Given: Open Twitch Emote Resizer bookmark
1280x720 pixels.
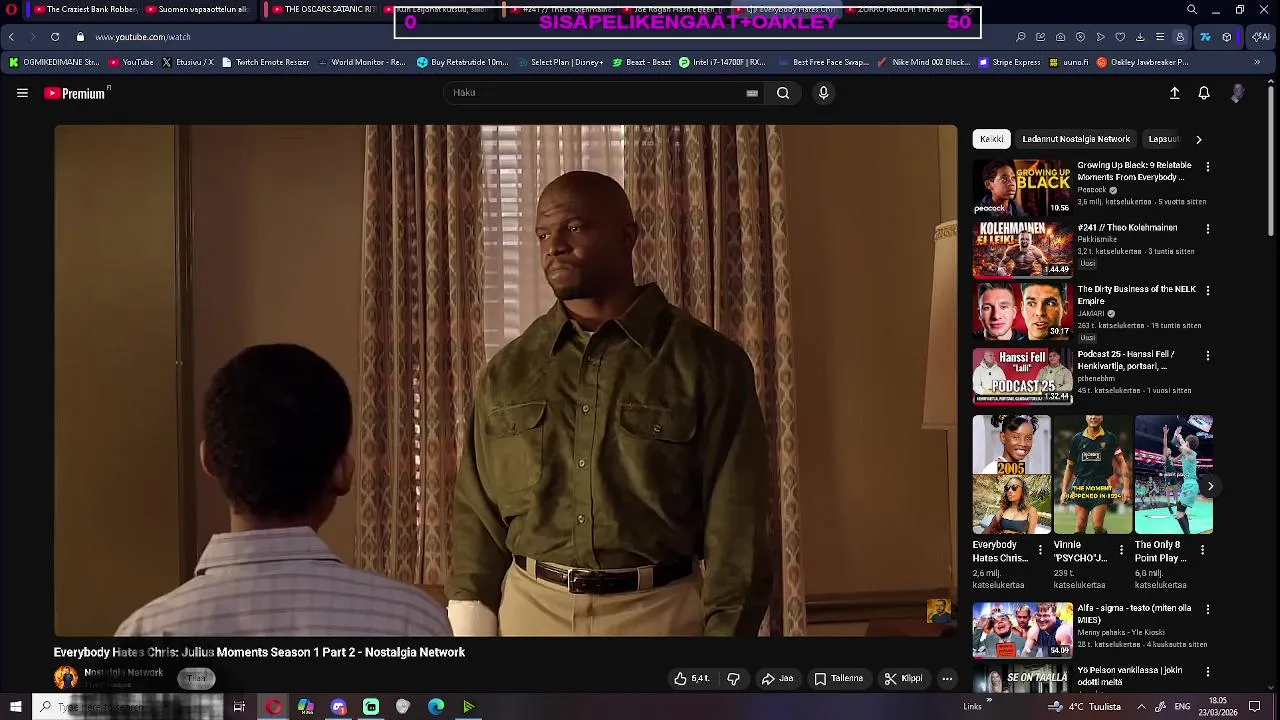Looking at the screenshot, I should 265,62.
